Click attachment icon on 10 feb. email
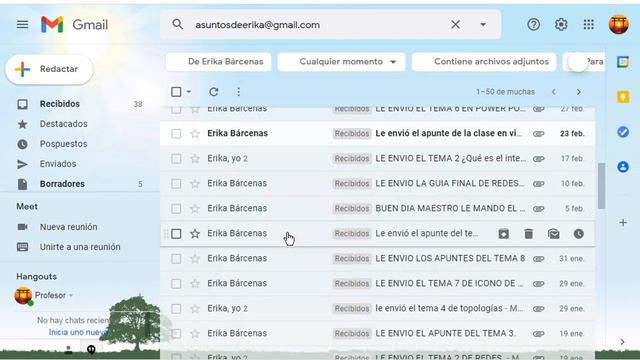 point(538,184)
